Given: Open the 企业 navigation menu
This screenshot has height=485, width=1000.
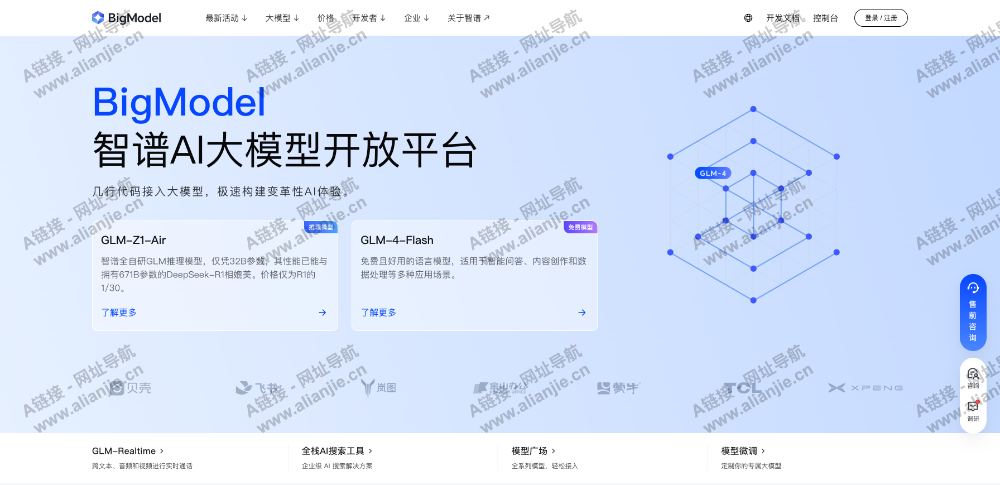Looking at the screenshot, I should click(x=416, y=18).
